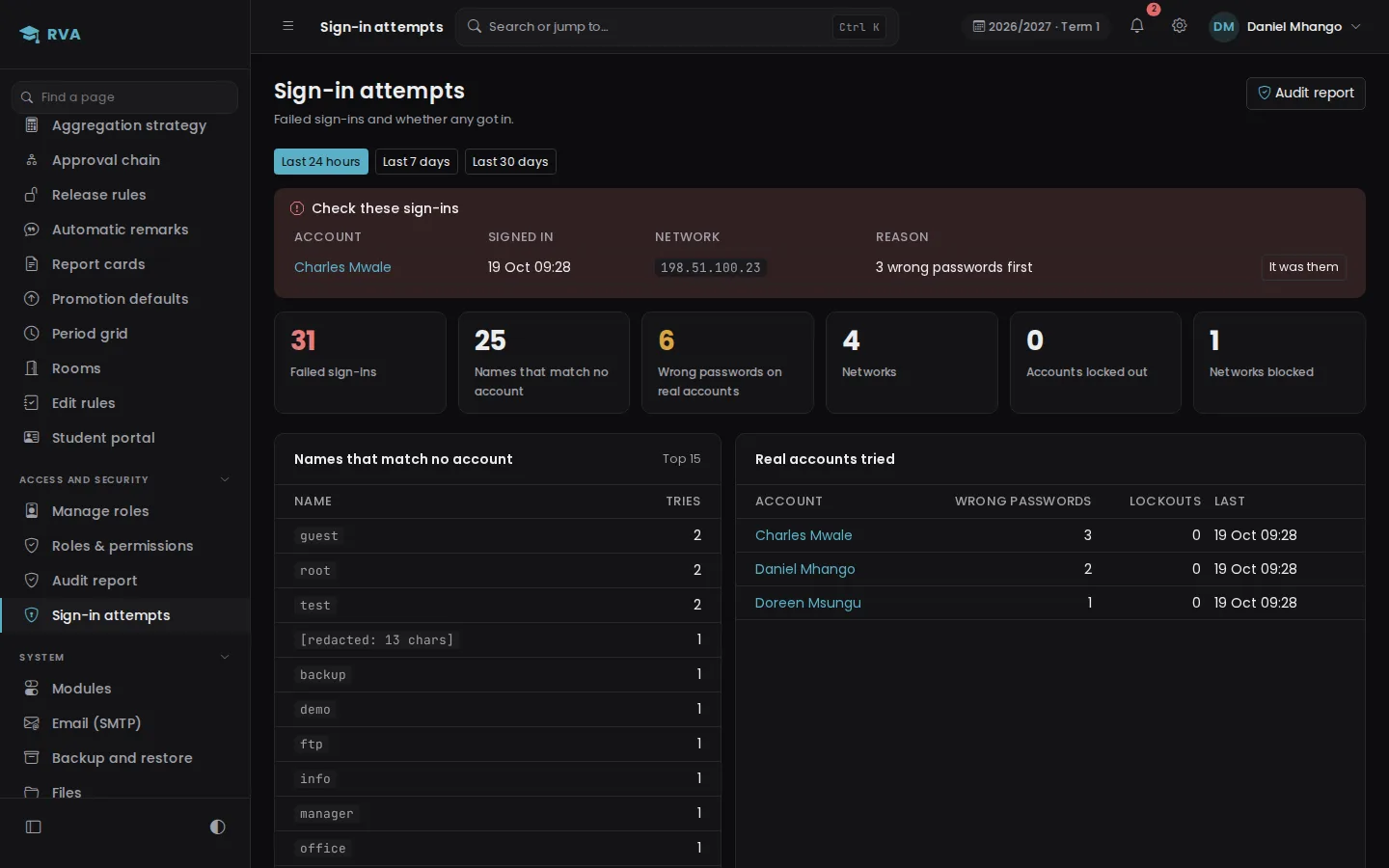Click the Student portal icon
Image resolution: width=1389 pixels, height=868 pixels.
point(32,438)
